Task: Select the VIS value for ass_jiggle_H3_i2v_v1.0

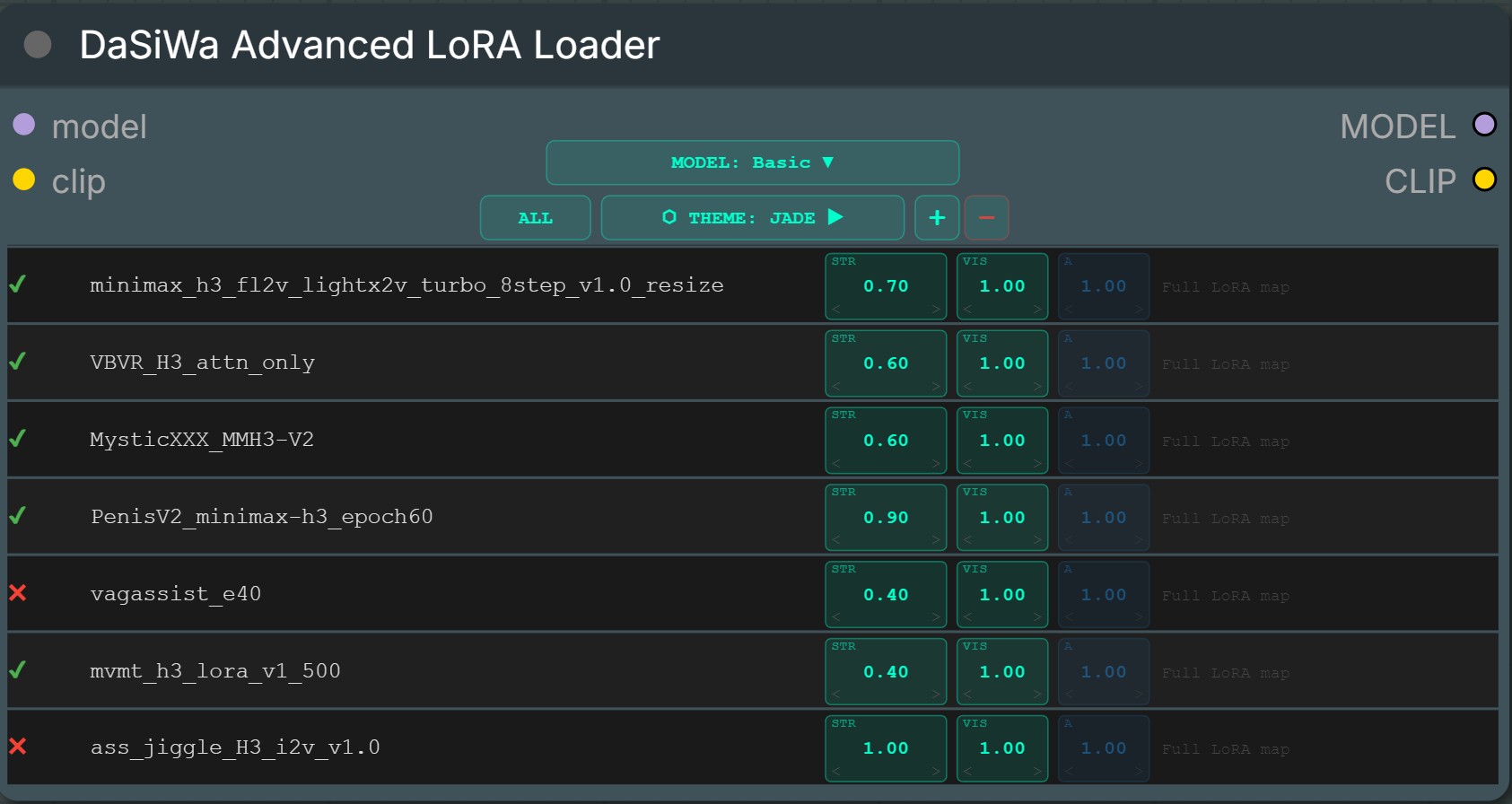Action: tap(1002, 748)
